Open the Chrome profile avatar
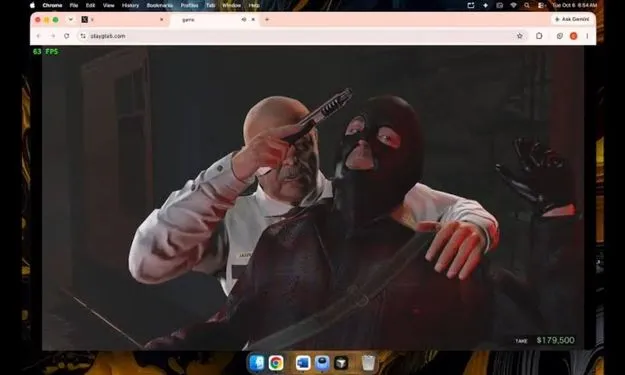The image size is (625, 375). [x=574, y=36]
